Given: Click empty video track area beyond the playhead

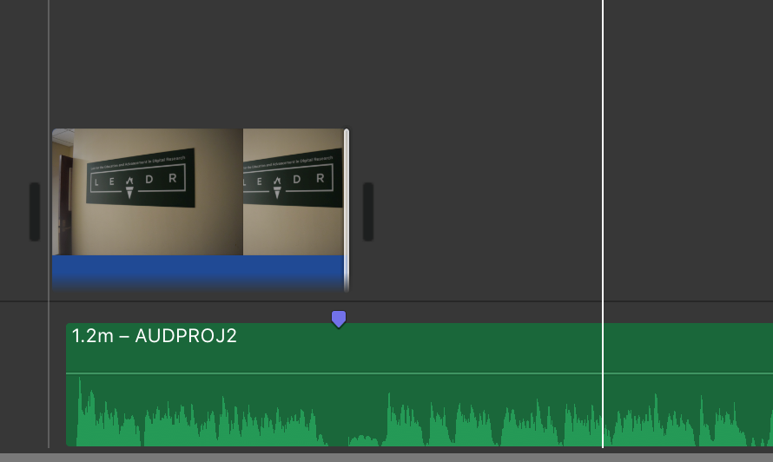Looking at the screenshot, I should [x=688, y=210].
